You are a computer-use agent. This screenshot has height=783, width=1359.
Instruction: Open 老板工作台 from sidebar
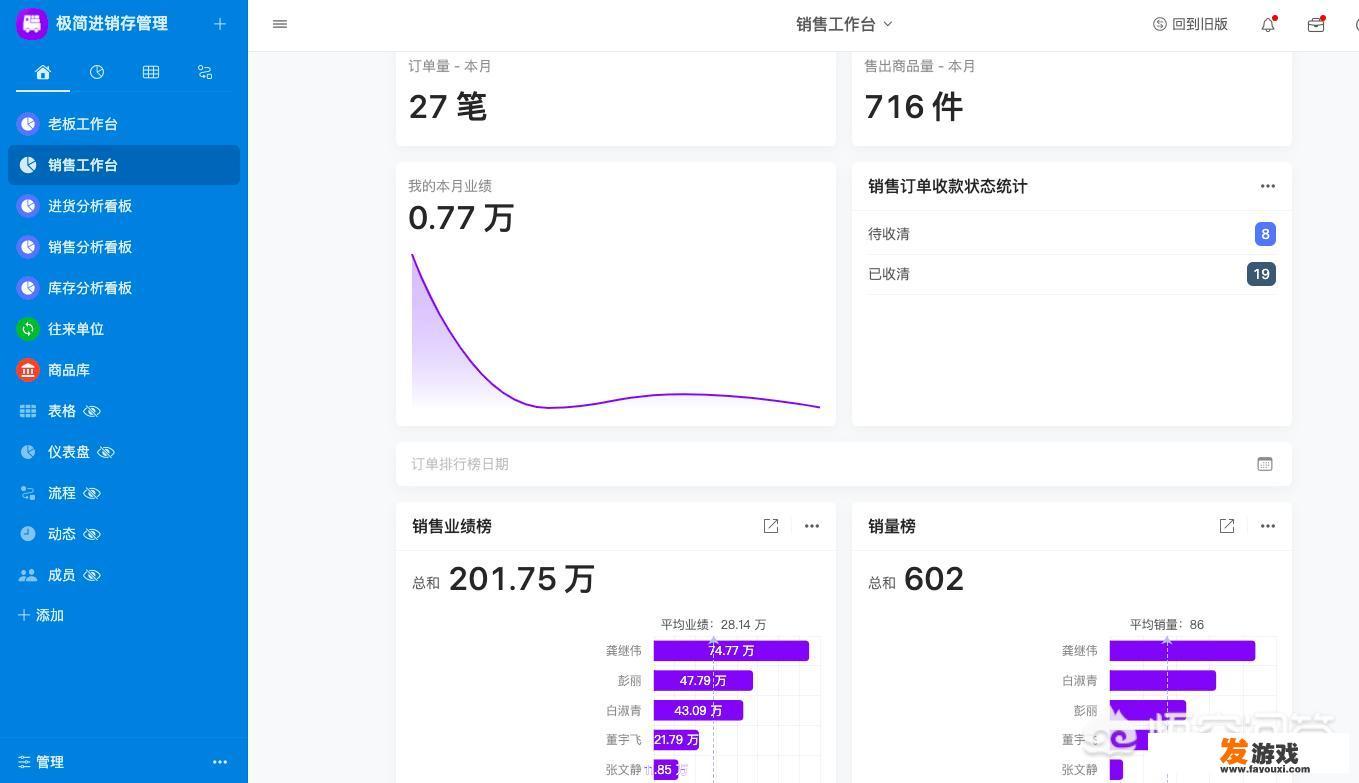124,124
